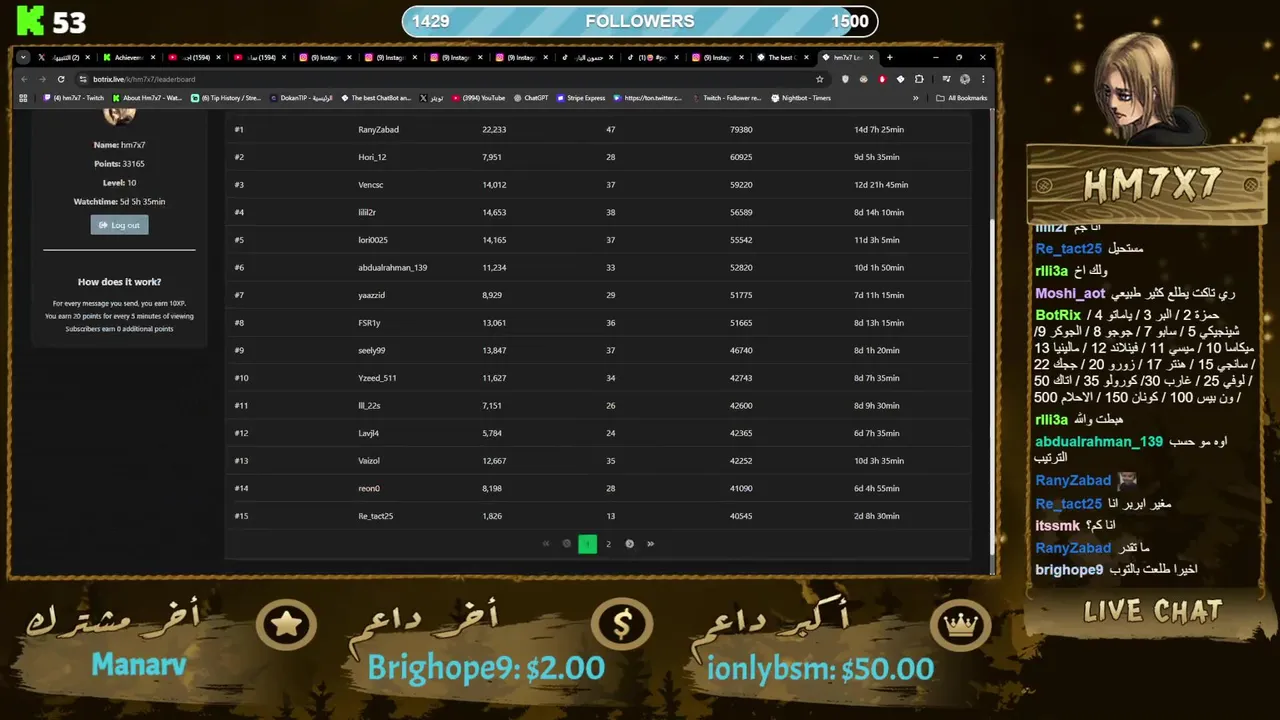The height and width of the screenshot is (720, 1280).
Task: Click the red droplet extension icon
Action: (x=882, y=79)
